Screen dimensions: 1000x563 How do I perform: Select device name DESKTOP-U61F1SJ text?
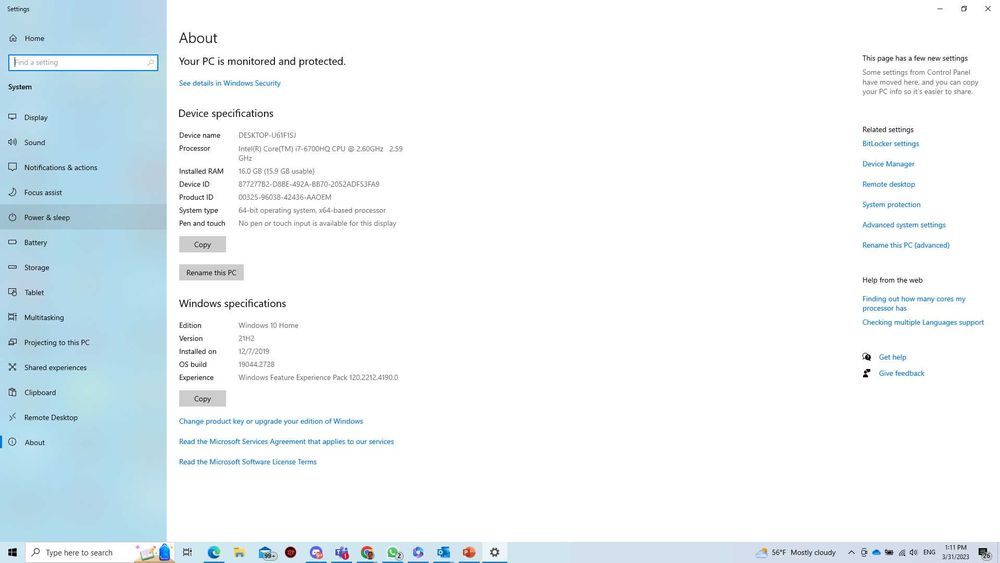click(267, 136)
